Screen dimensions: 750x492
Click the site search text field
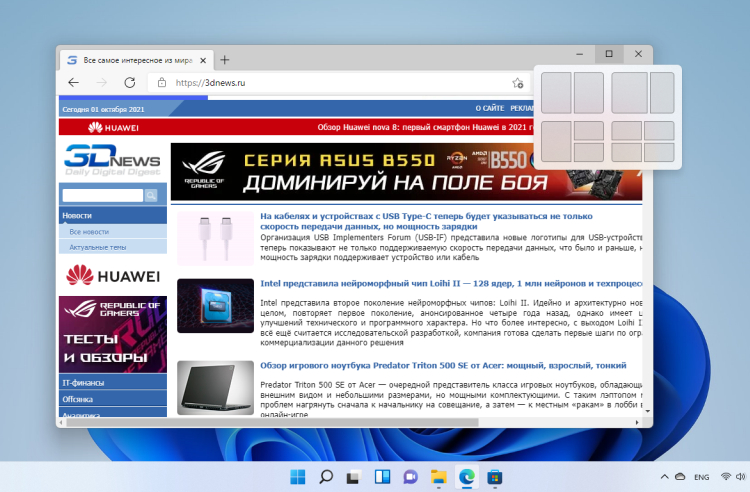(x=102, y=196)
